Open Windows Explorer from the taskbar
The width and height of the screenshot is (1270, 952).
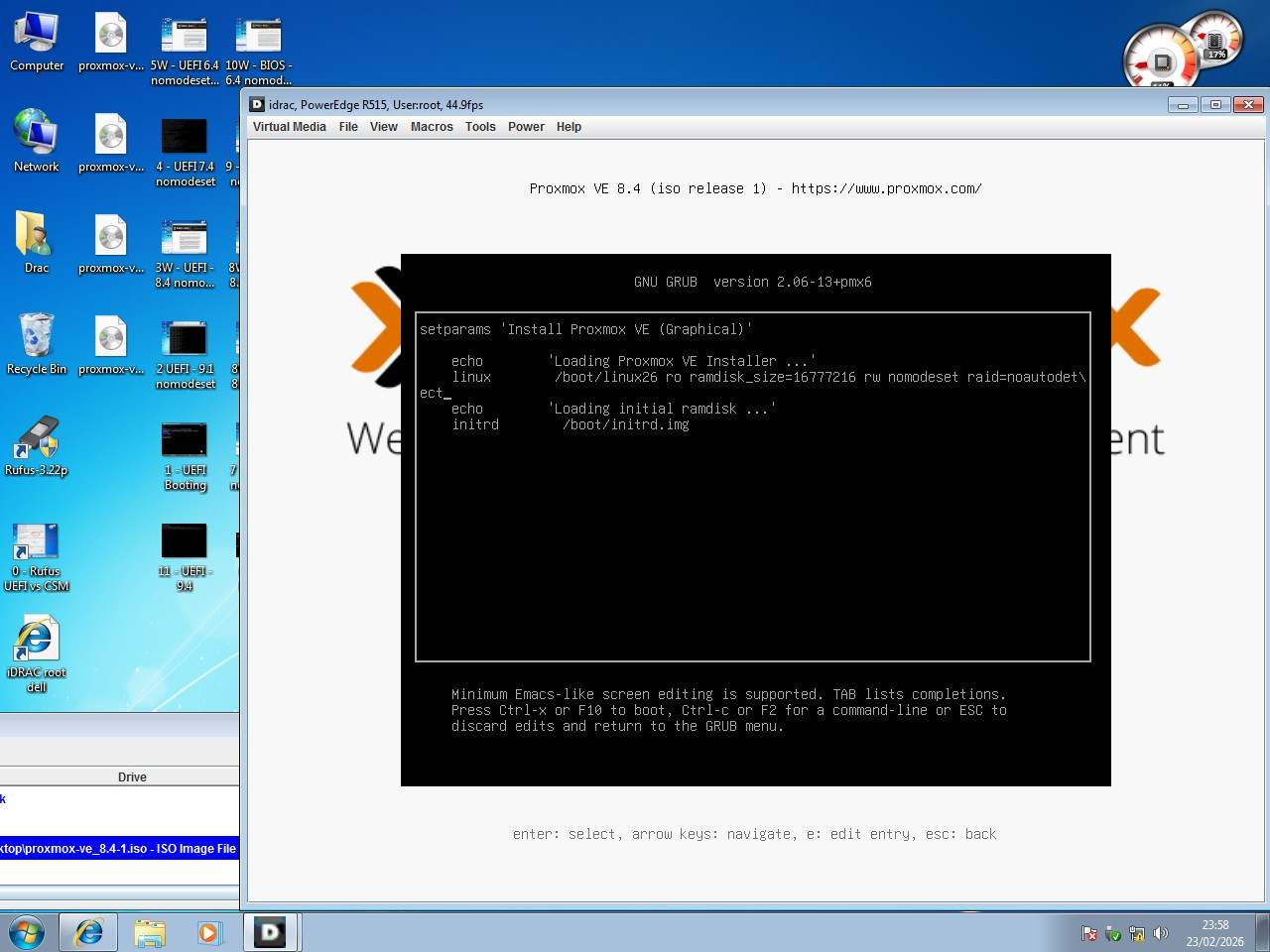click(x=150, y=932)
